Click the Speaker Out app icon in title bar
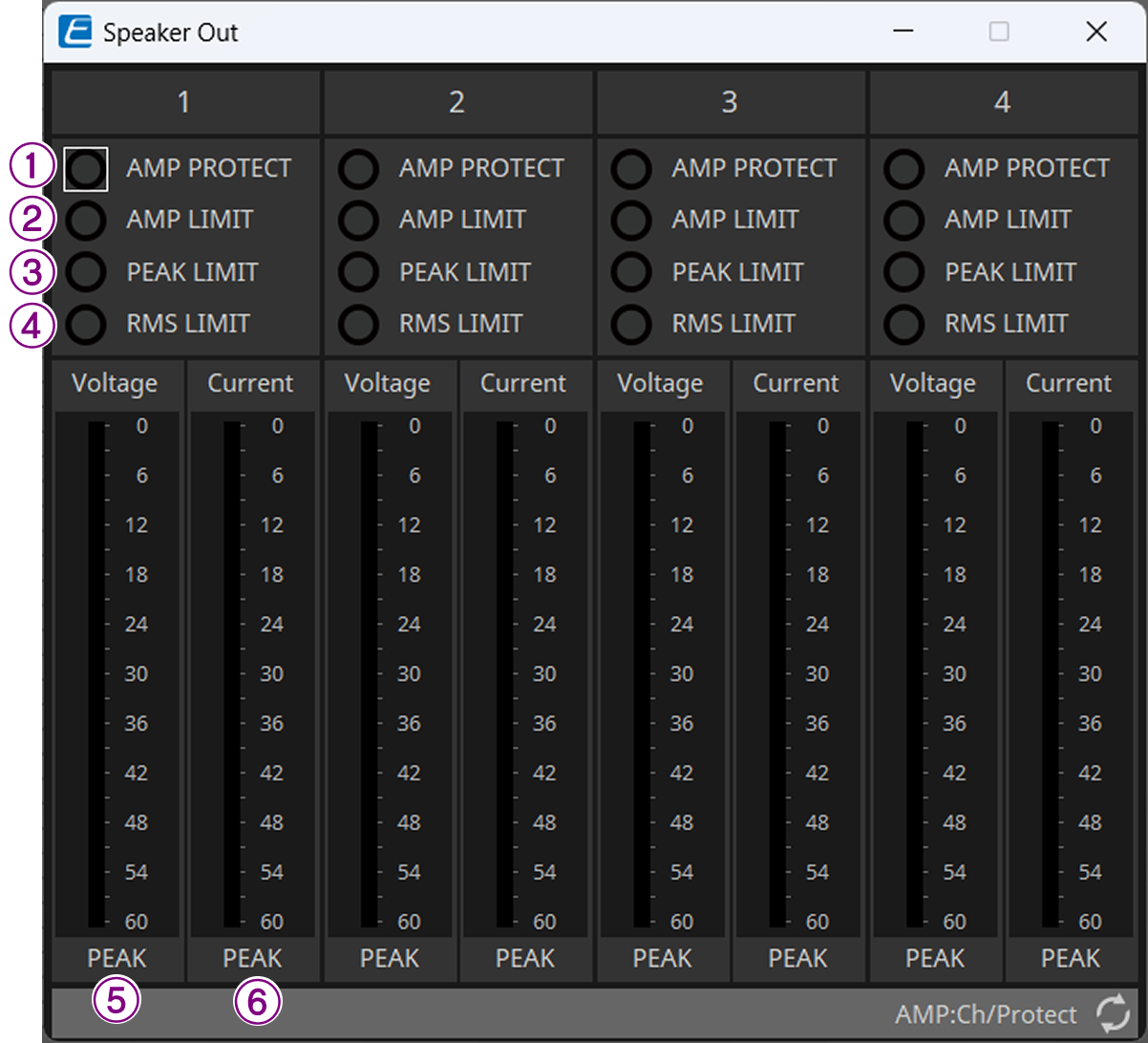 pos(75,32)
